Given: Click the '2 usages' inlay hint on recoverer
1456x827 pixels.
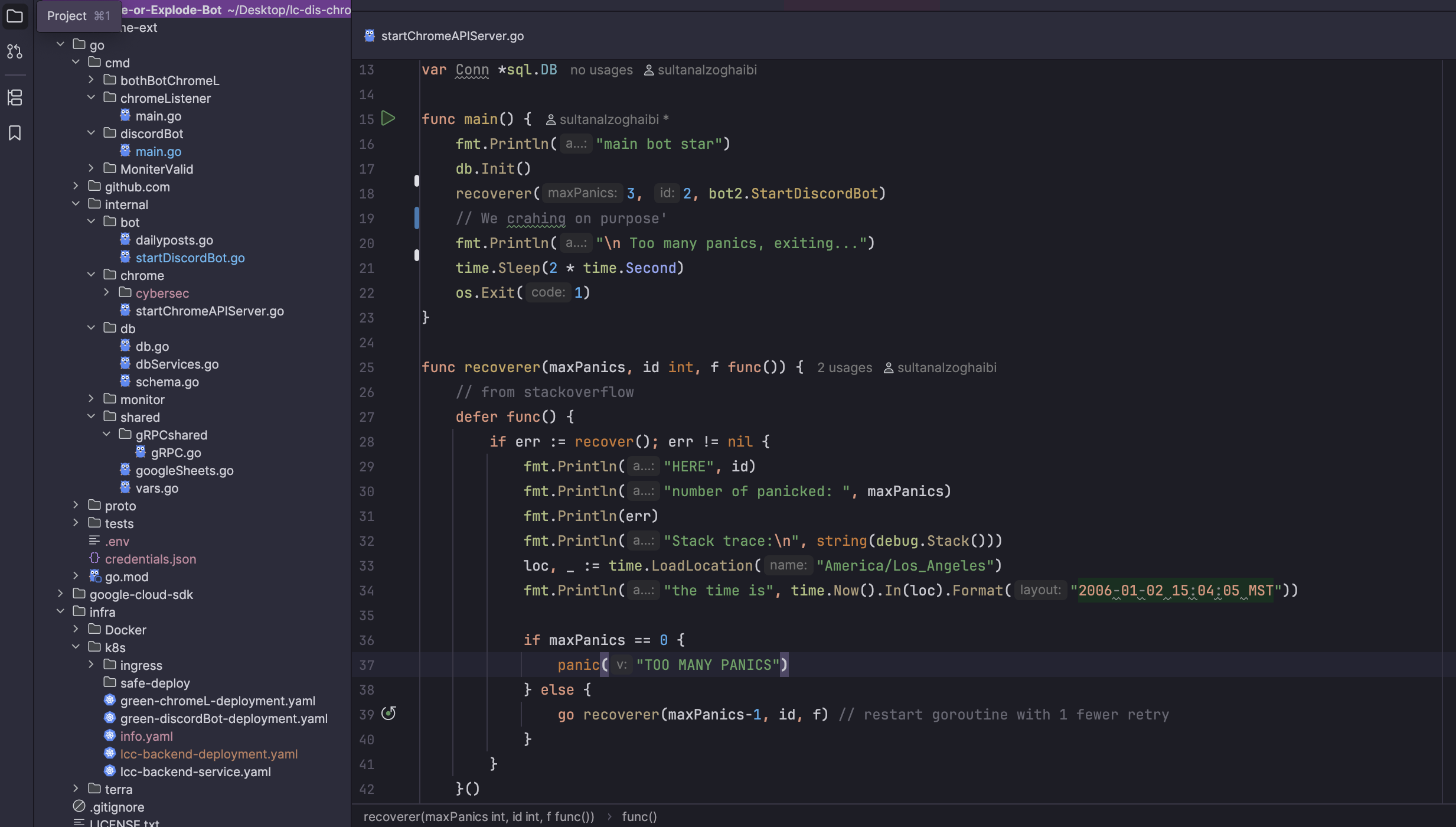Looking at the screenshot, I should (x=844, y=367).
